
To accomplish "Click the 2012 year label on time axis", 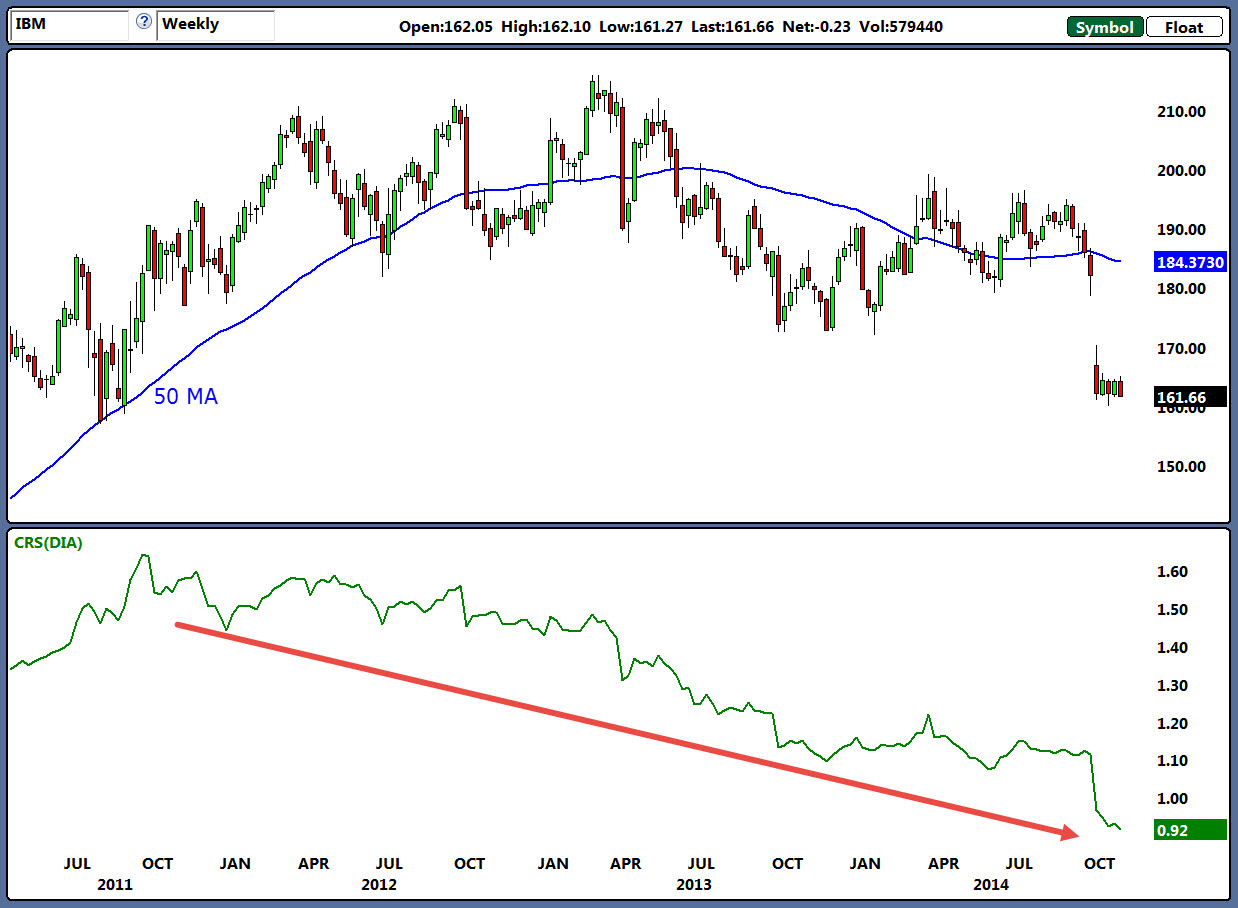I will [x=379, y=885].
